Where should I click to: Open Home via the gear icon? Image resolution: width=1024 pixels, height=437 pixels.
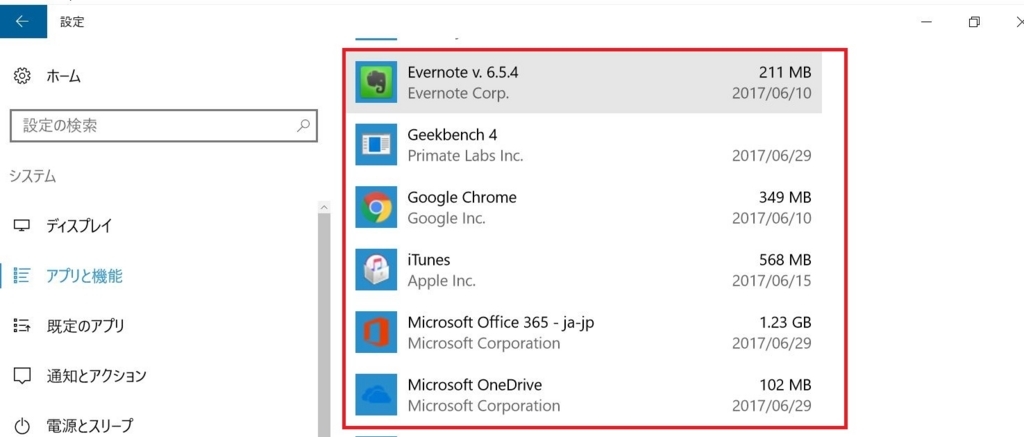tap(22, 76)
